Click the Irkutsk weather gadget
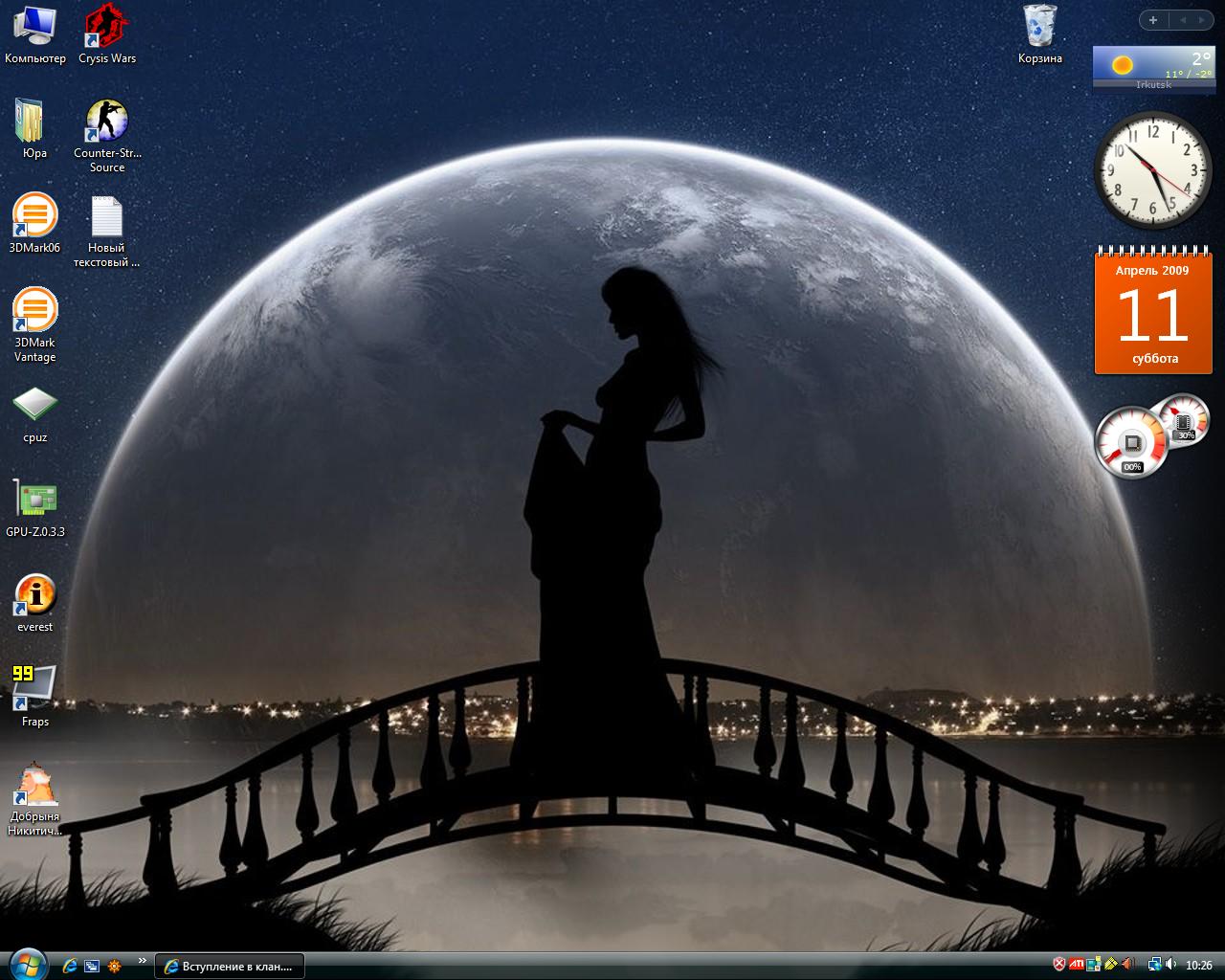The width and height of the screenshot is (1225, 980). (1154, 70)
